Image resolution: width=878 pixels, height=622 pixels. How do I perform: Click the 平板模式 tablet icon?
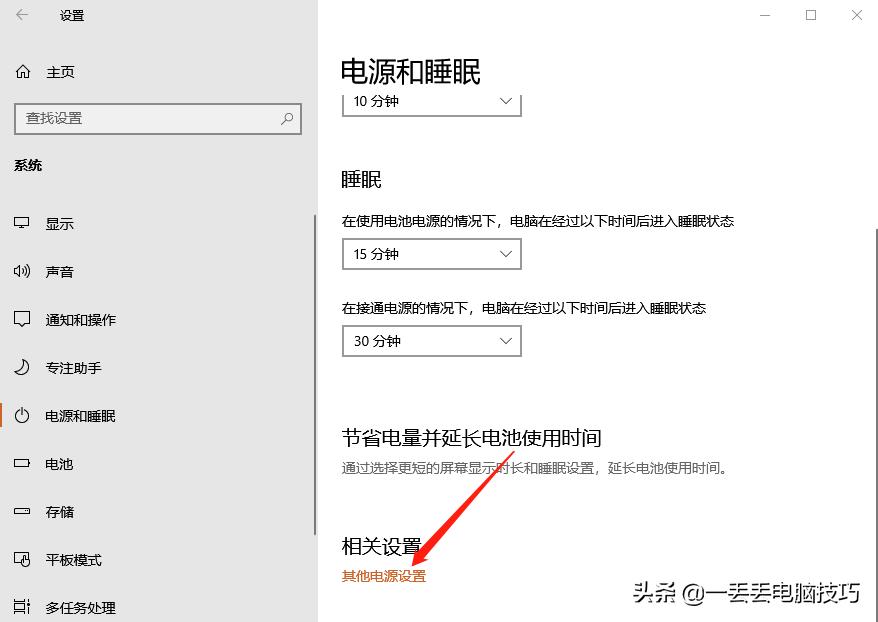point(22,559)
